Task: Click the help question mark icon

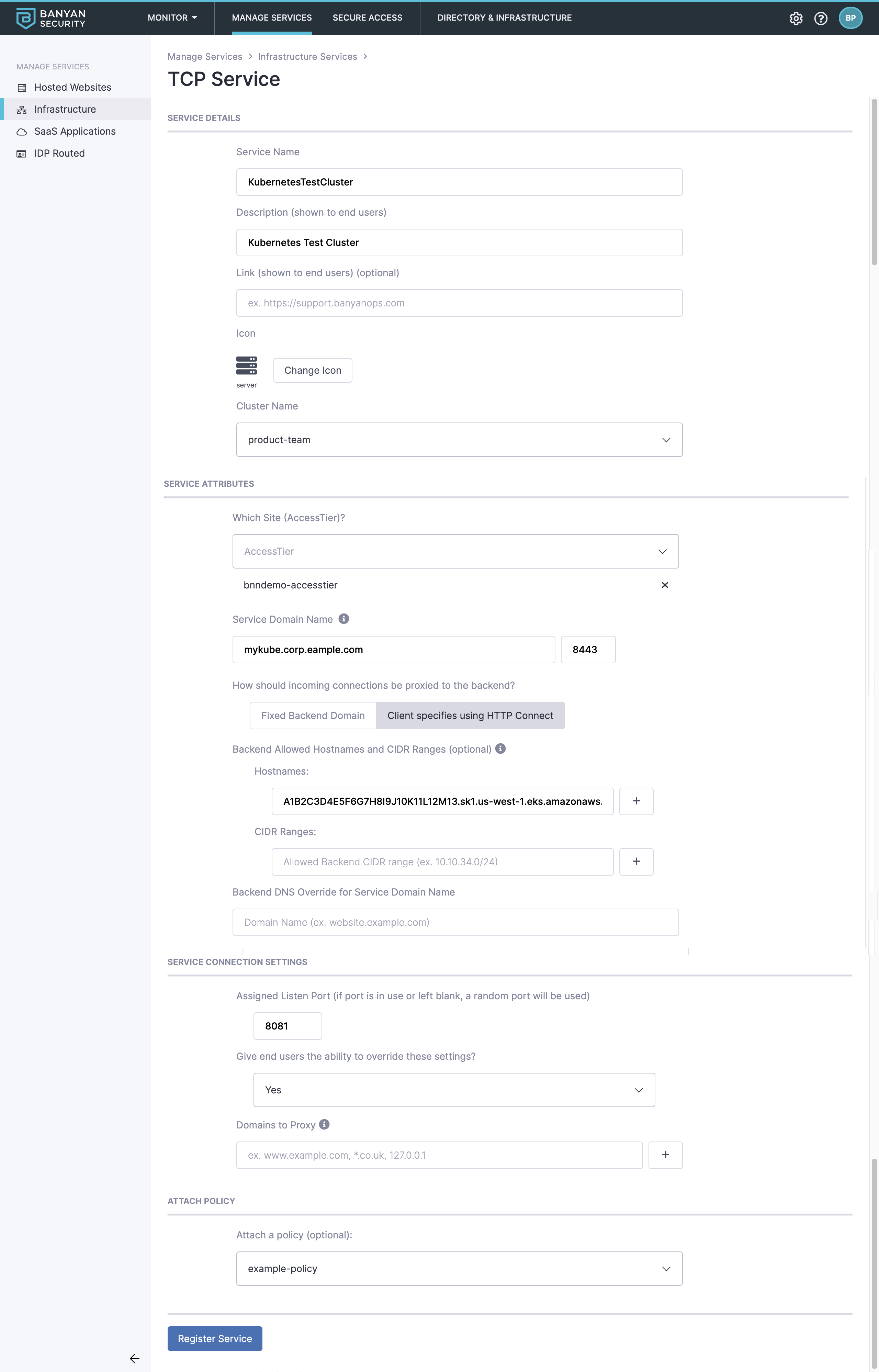Action: pos(821,18)
